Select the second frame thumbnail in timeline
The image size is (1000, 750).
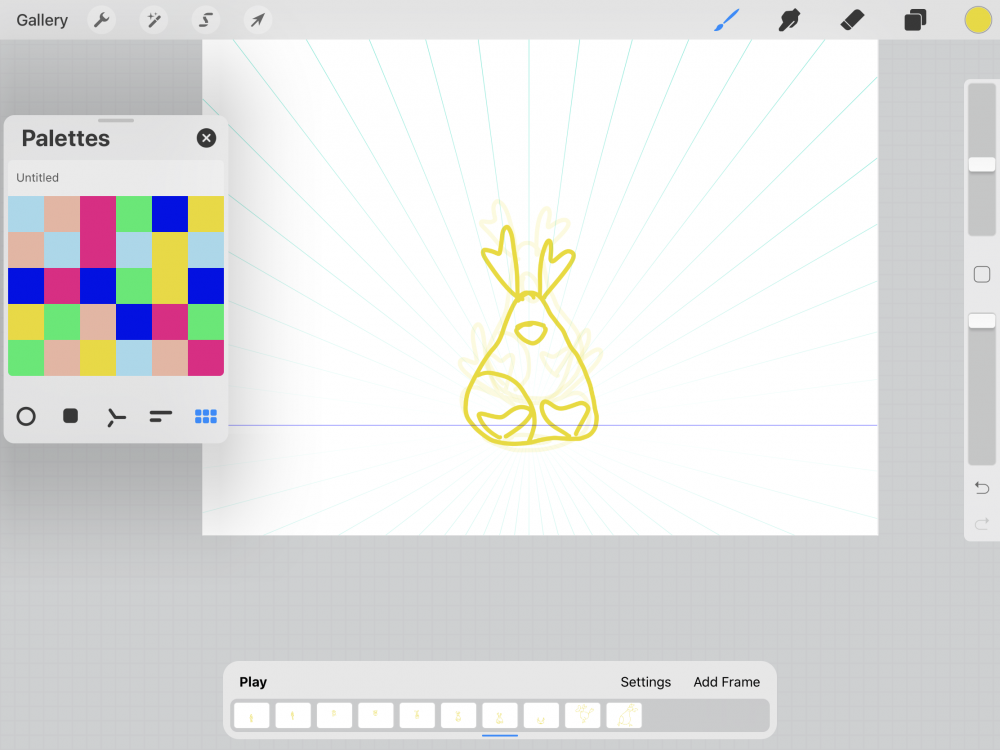(293, 716)
